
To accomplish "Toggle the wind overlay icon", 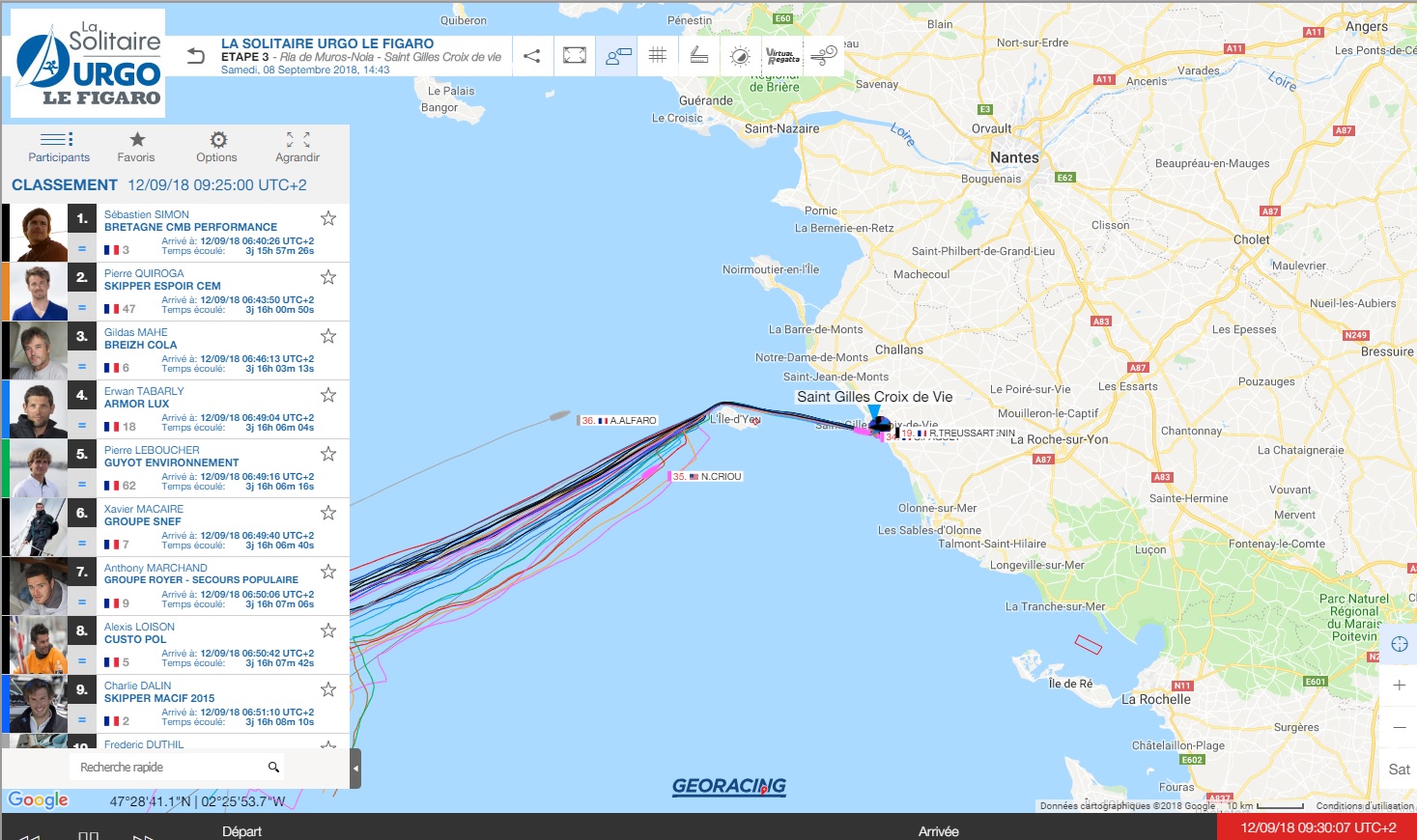I will (x=824, y=56).
